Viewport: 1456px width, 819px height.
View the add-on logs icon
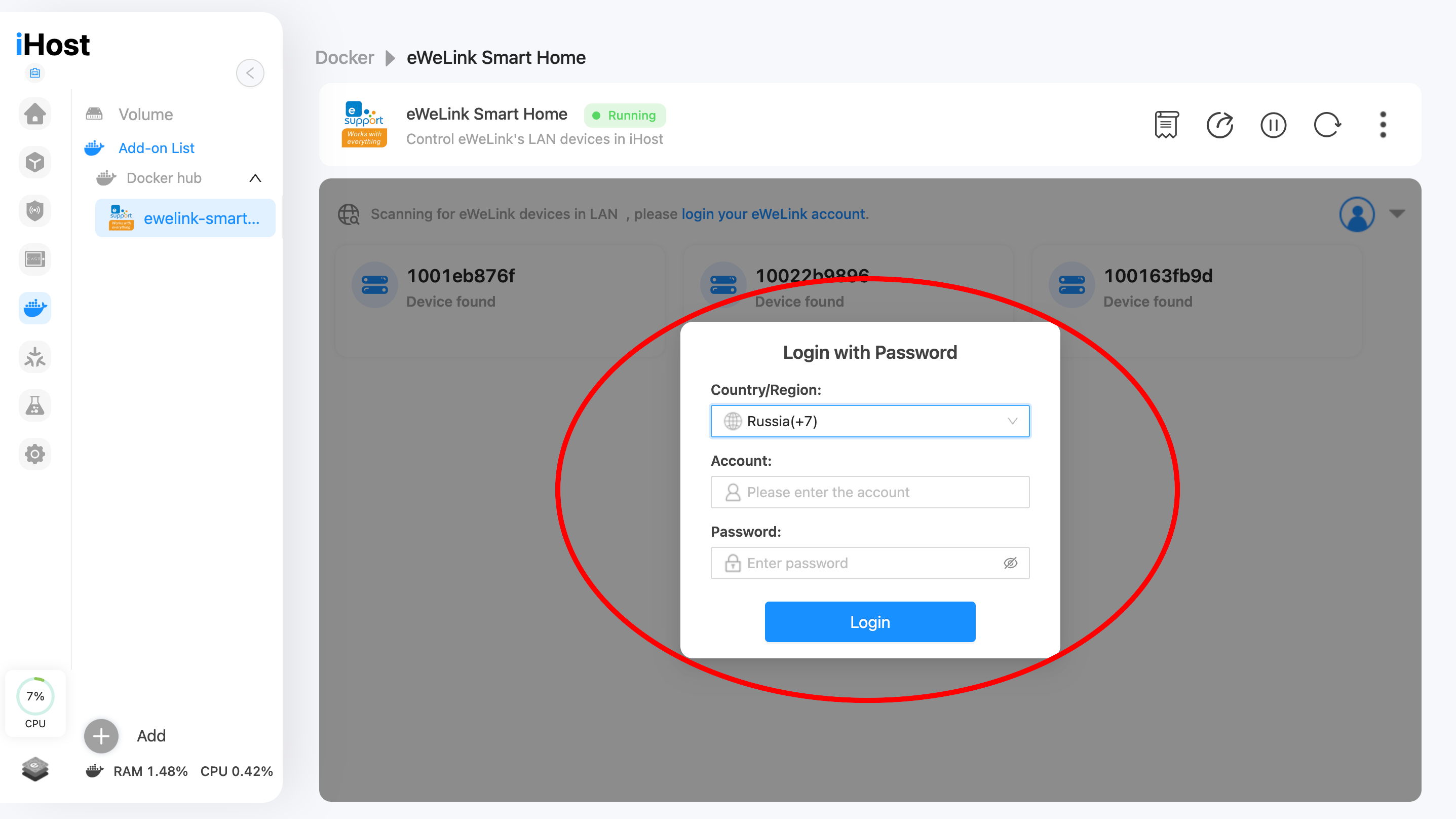coord(1167,125)
